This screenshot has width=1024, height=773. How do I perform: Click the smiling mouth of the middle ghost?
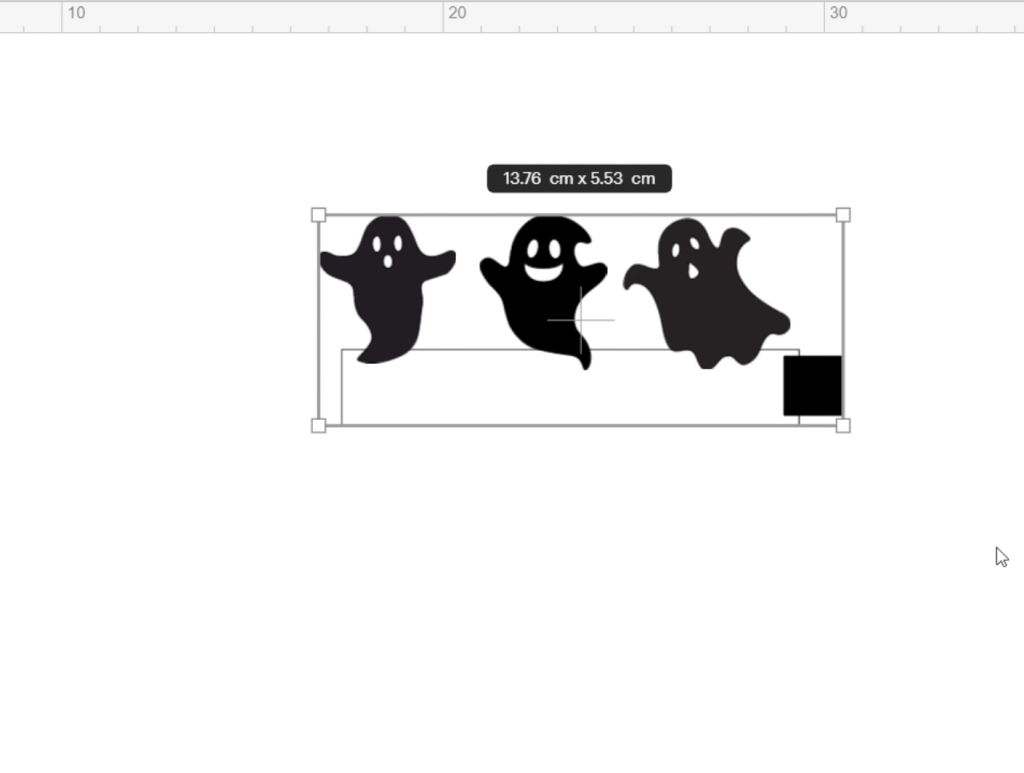pyautogui.click(x=542, y=271)
